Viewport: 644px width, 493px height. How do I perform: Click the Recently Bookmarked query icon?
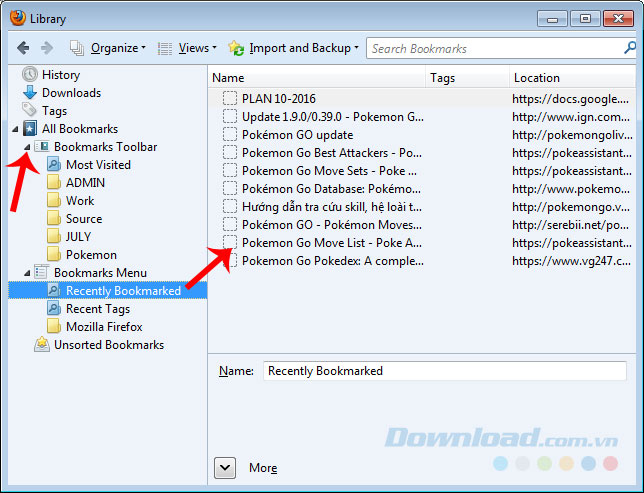pos(54,290)
